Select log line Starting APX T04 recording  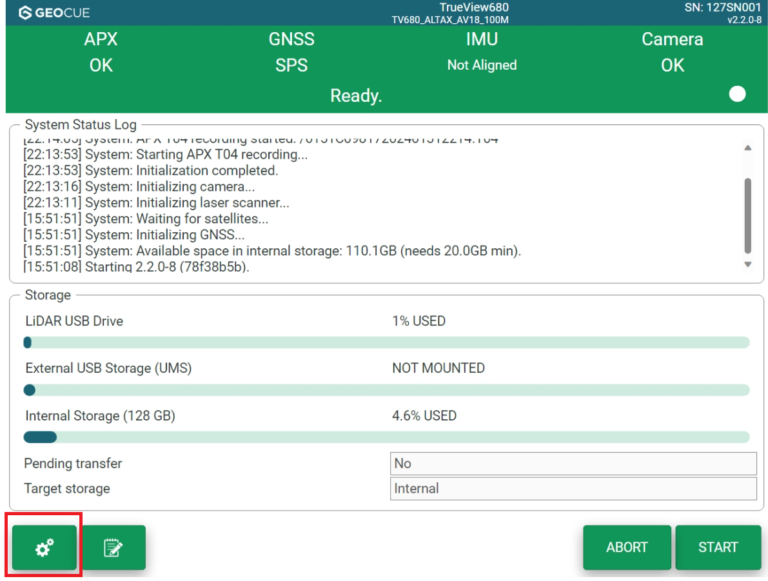(x=166, y=154)
